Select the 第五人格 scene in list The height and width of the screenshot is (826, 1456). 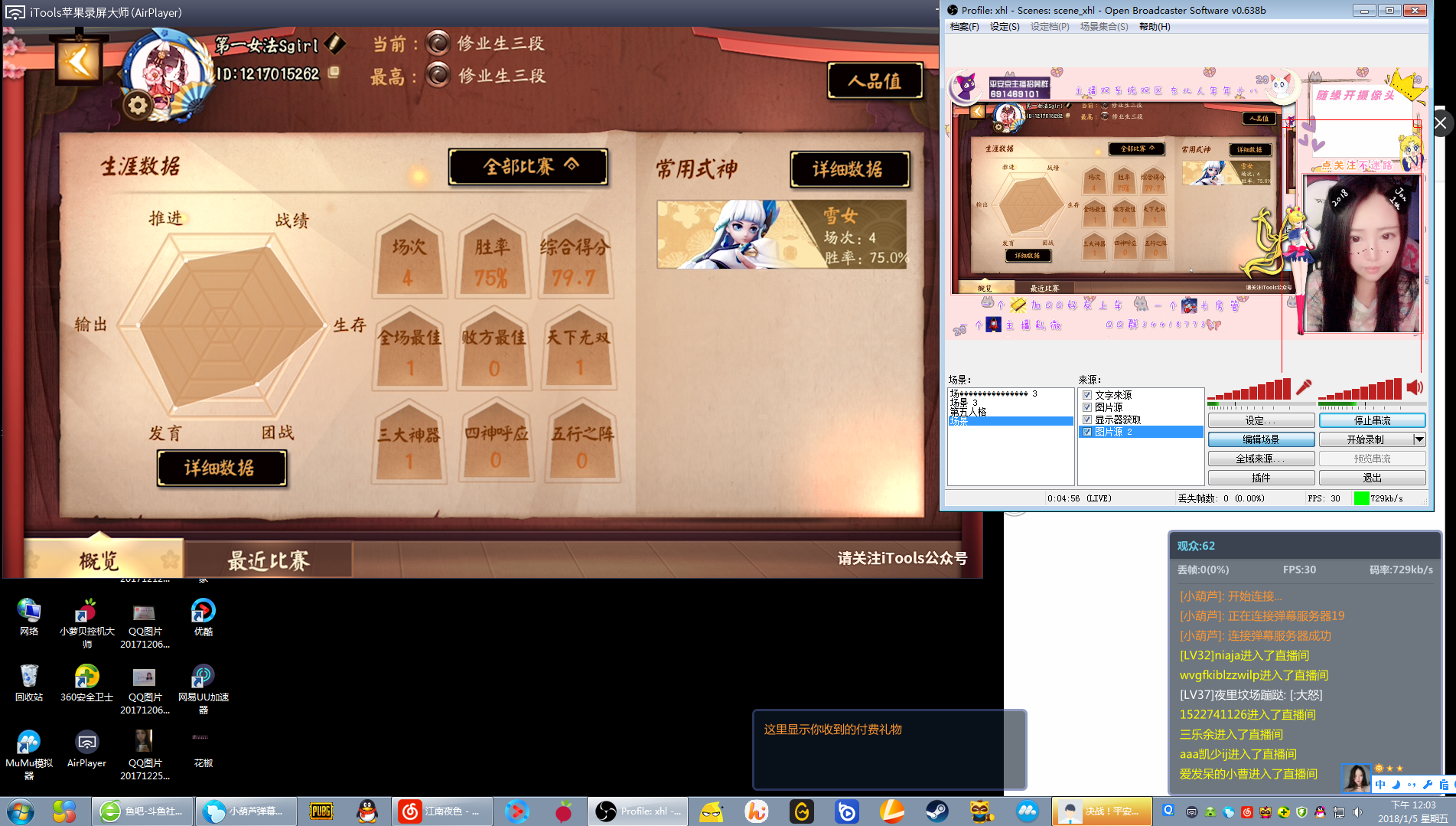pyautogui.click(x=968, y=412)
